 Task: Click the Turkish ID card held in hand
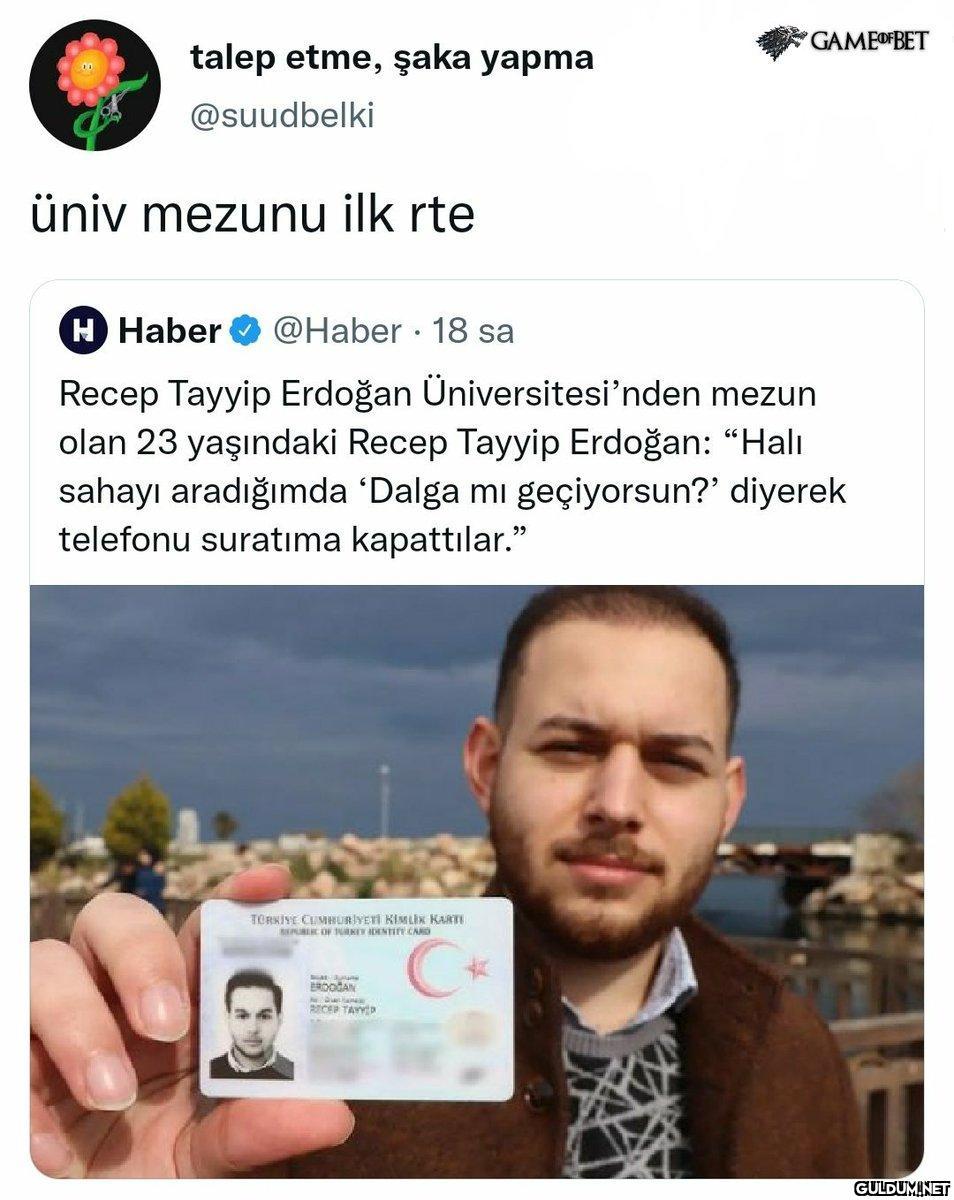[x=356, y=999]
